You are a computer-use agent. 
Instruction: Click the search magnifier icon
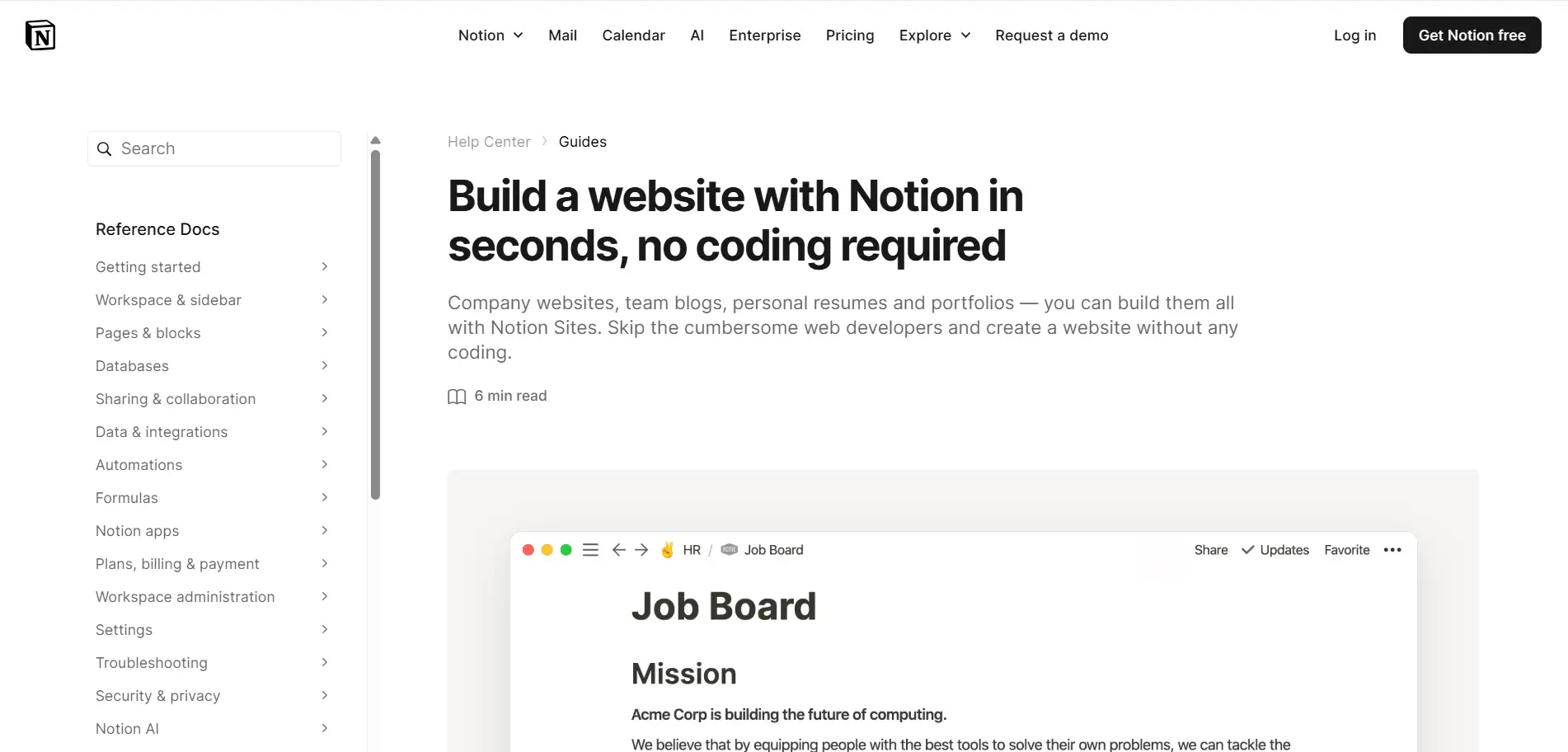click(105, 148)
